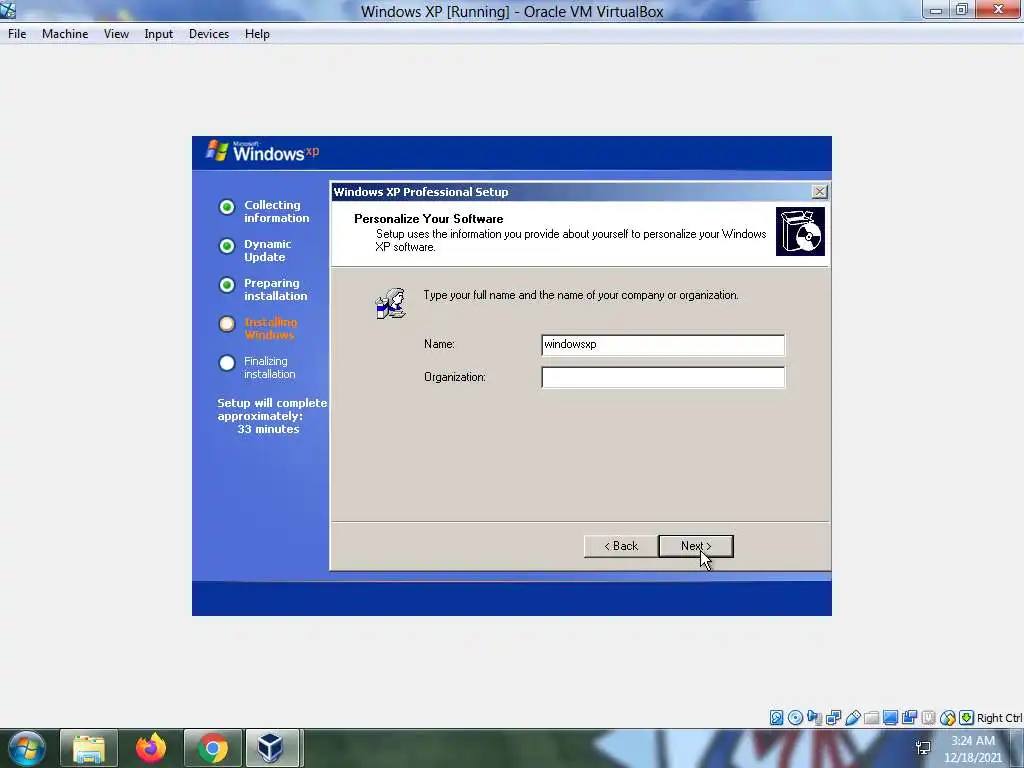The width and height of the screenshot is (1024, 768).
Task: Click the VirtualBox icon in the title bar
Action: click(8, 10)
